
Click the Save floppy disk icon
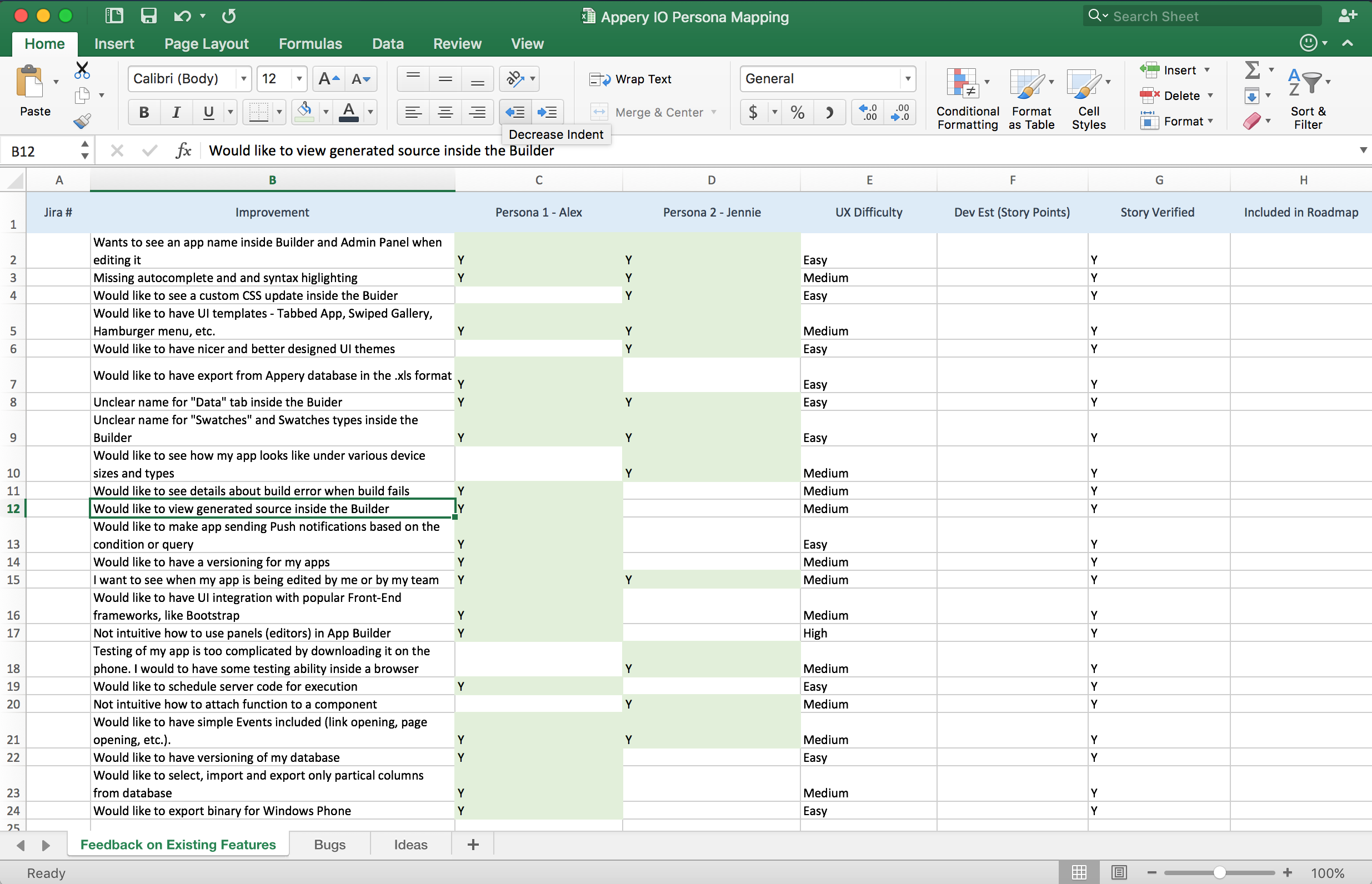pyautogui.click(x=149, y=16)
